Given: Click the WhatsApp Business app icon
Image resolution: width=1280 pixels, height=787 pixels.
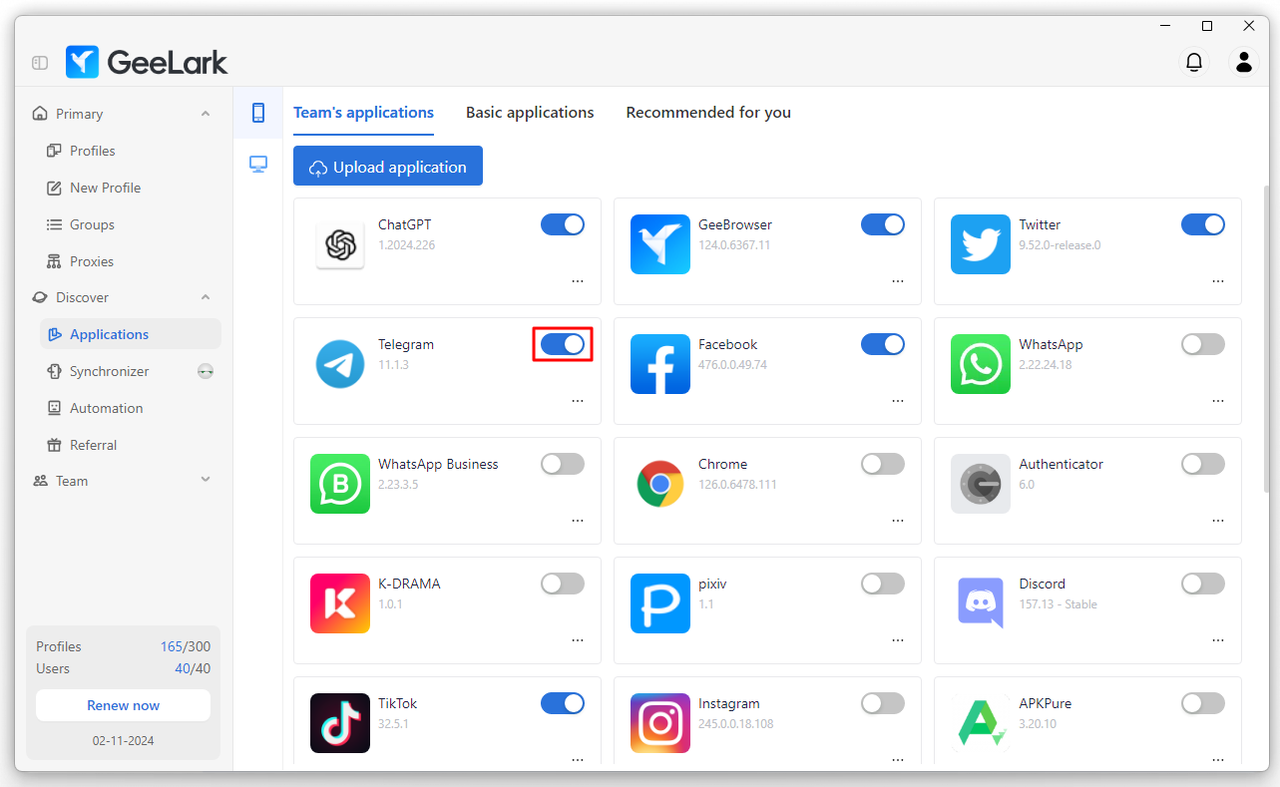Looking at the screenshot, I should point(340,484).
